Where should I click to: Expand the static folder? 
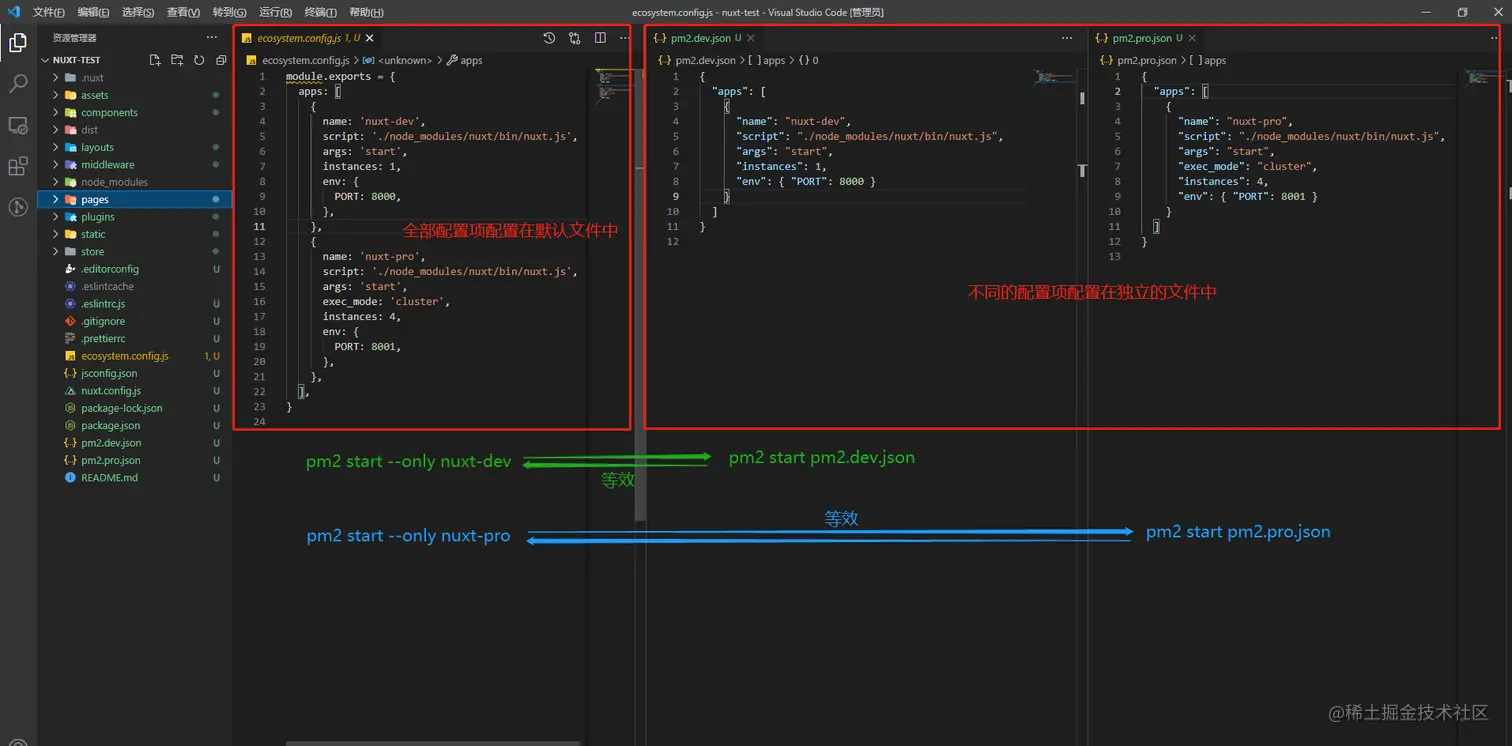(x=56, y=234)
